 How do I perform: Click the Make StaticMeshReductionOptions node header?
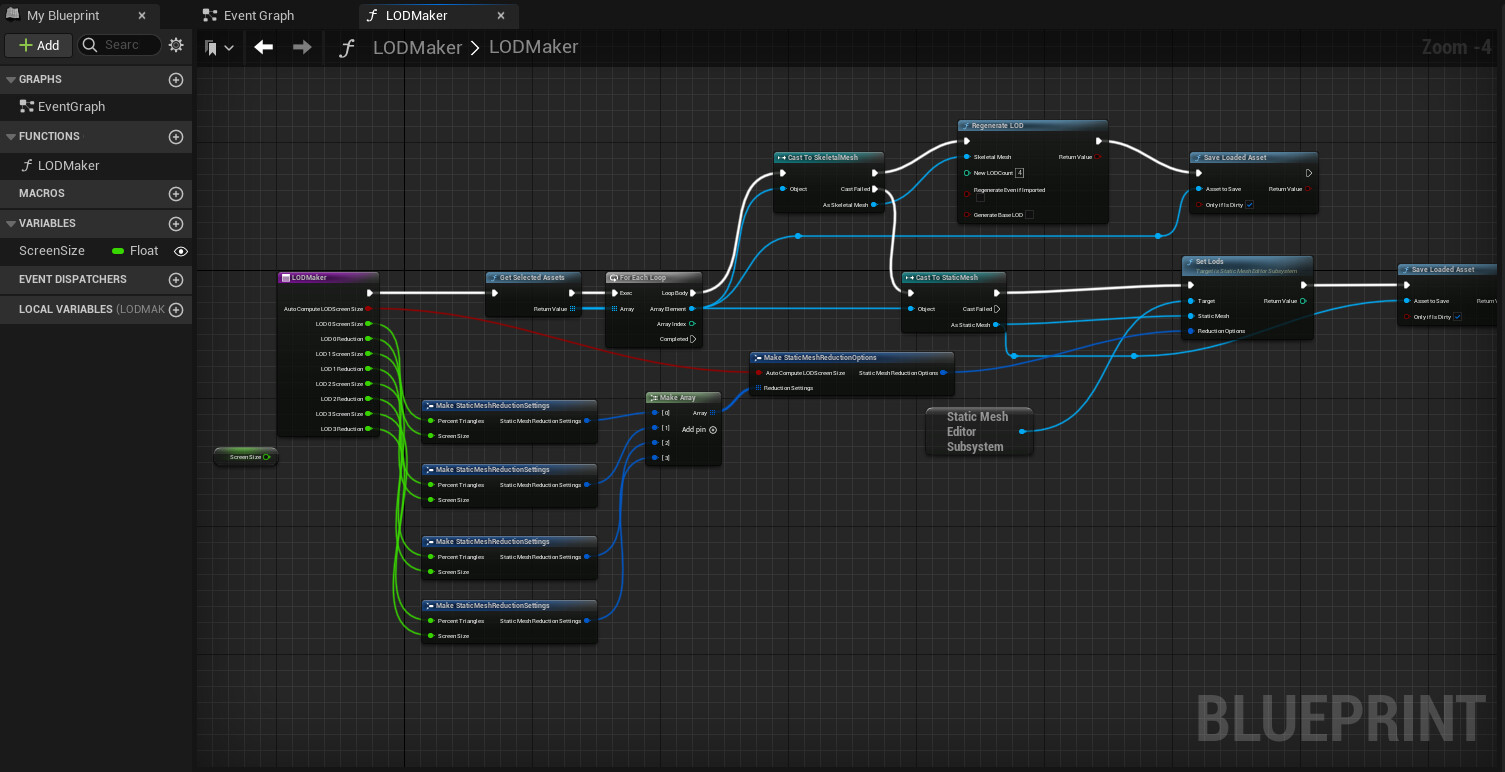click(852, 357)
